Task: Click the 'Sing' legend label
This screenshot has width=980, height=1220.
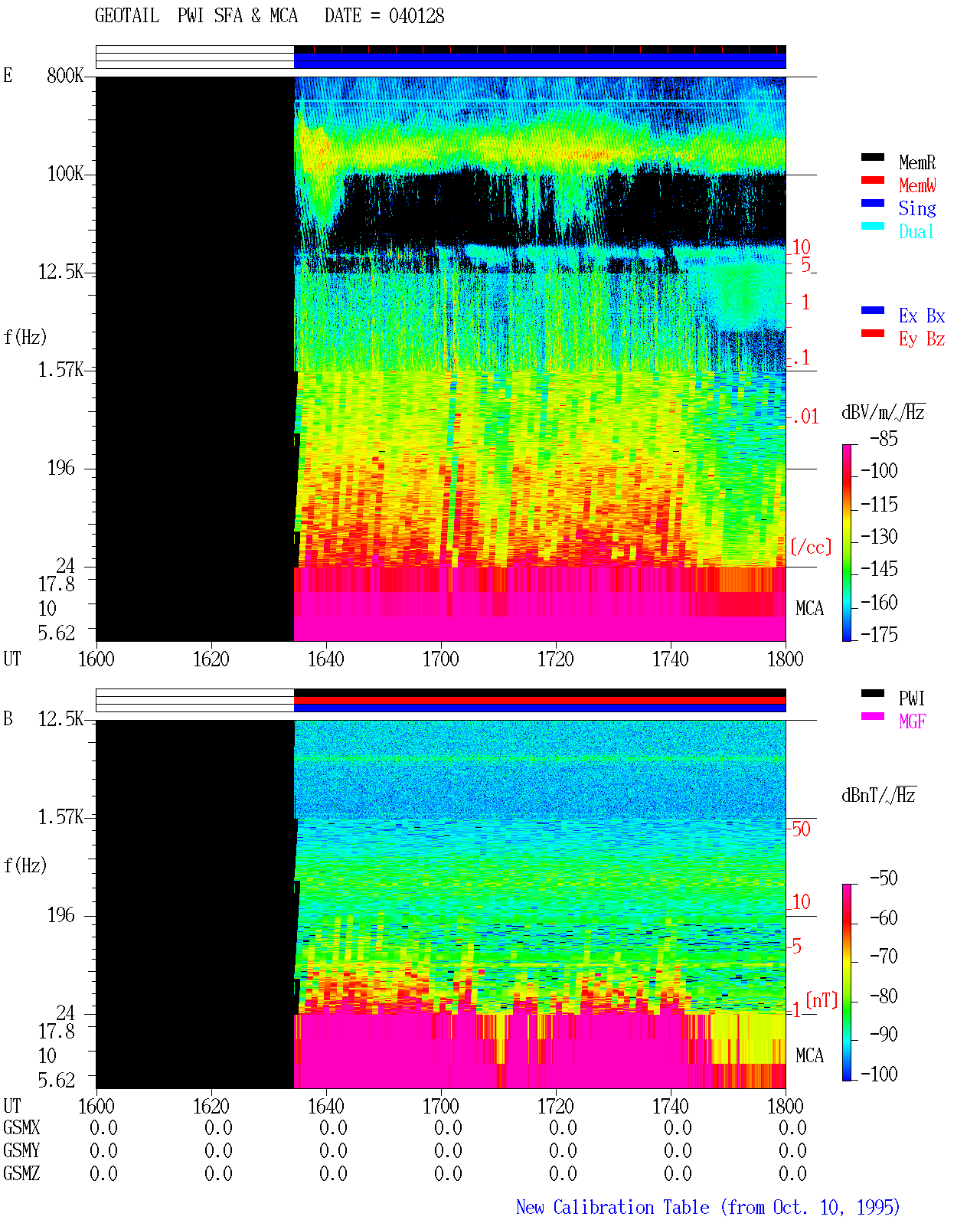Action: pyautogui.click(x=917, y=208)
